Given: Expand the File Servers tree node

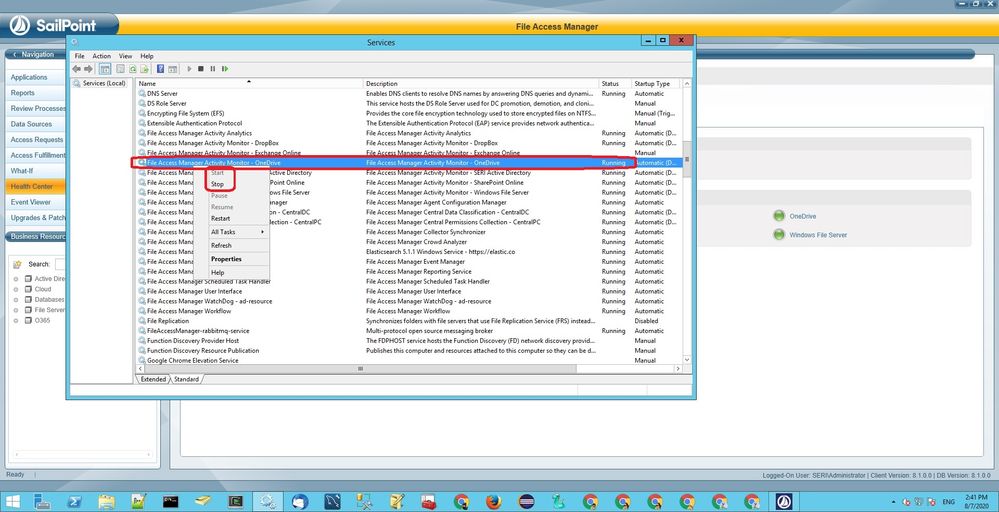Looking at the screenshot, I should pyautogui.click(x=16, y=310).
